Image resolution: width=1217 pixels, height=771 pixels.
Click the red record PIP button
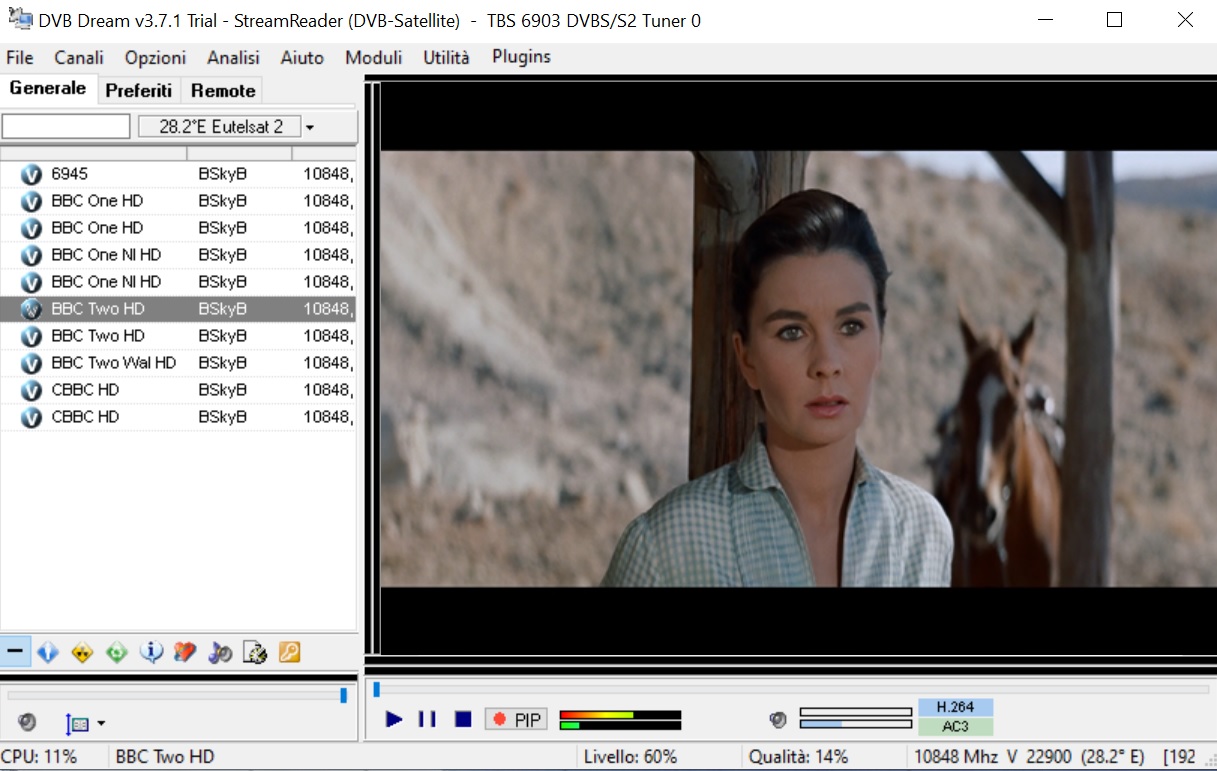[x=516, y=719]
